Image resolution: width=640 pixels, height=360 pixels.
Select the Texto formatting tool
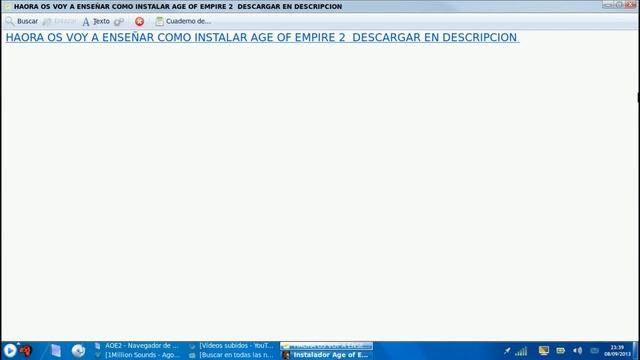click(96, 21)
